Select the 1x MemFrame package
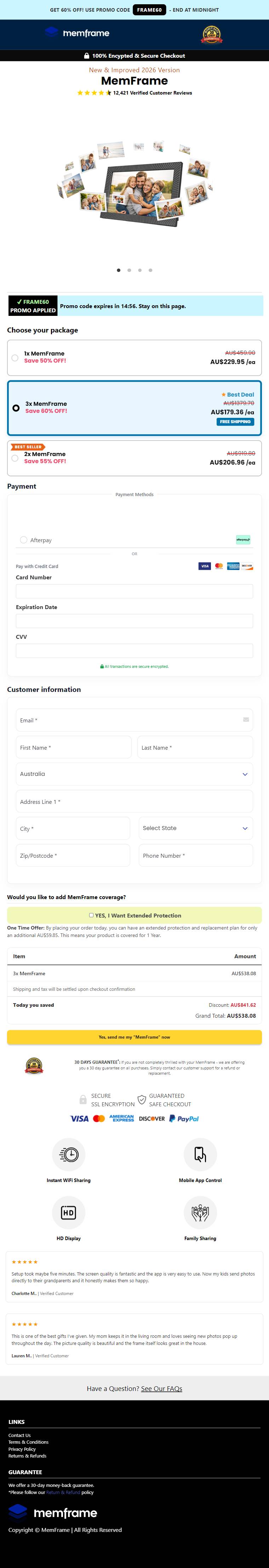 (134, 357)
